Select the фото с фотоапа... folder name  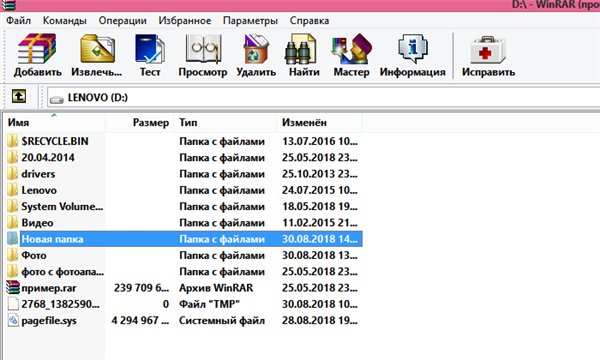(62, 272)
